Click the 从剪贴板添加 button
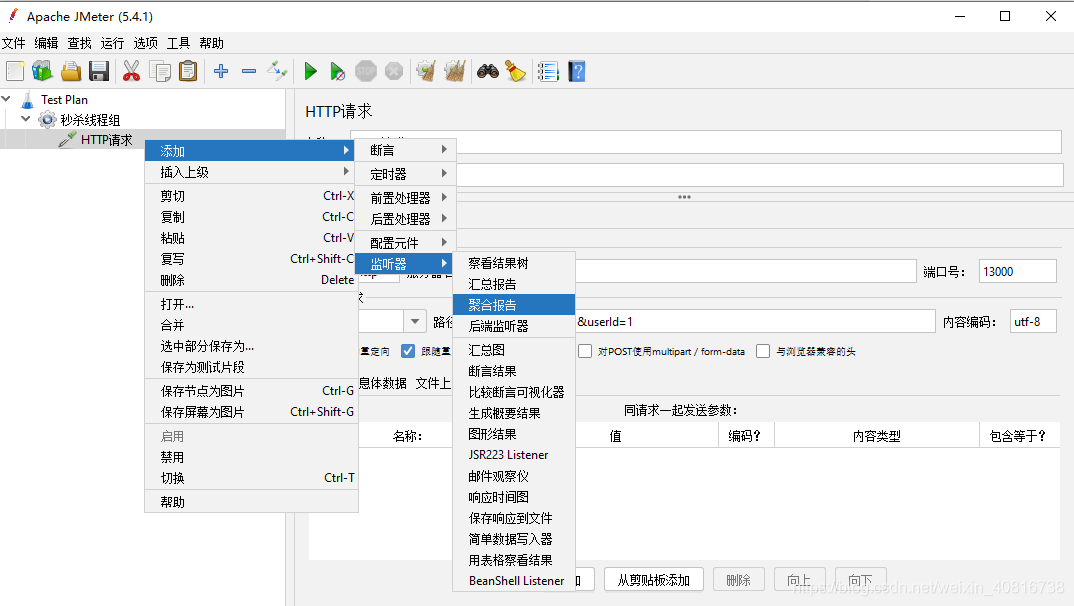Image resolution: width=1074 pixels, height=606 pixels. [x=653, y=580]
